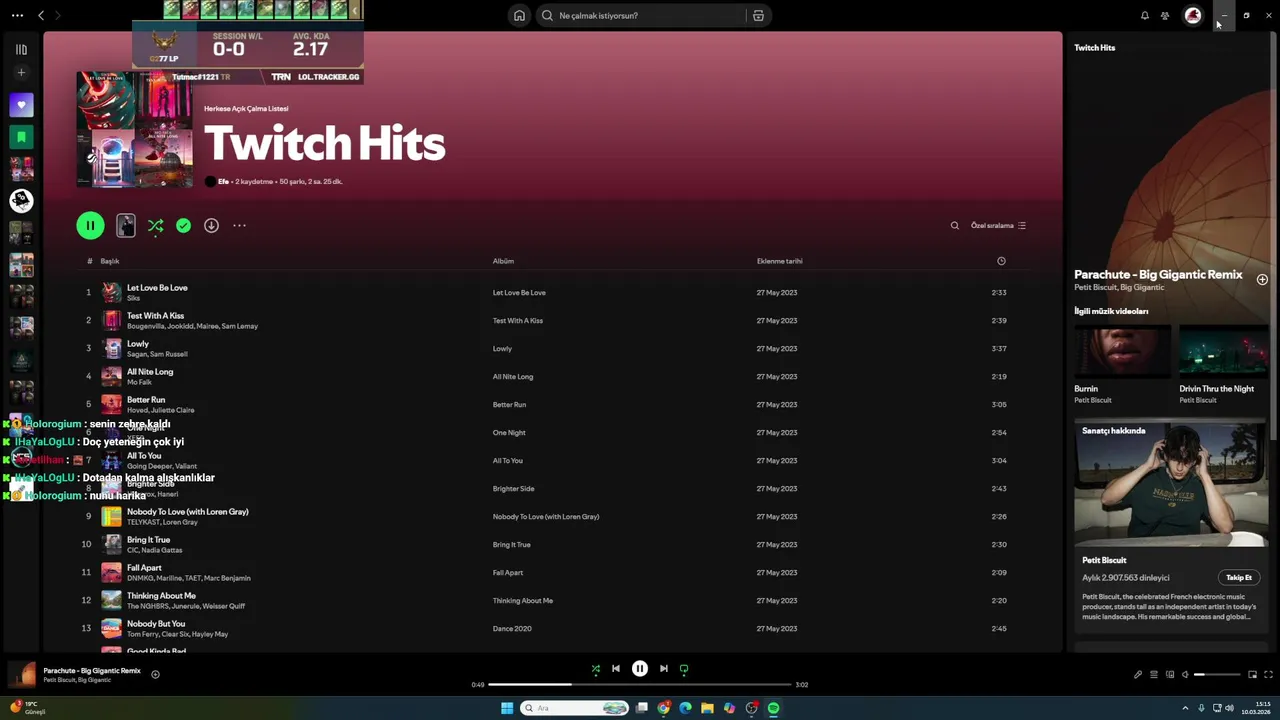
Task: Open Connect to a device icon
Action: click(x=1169, y=675)
